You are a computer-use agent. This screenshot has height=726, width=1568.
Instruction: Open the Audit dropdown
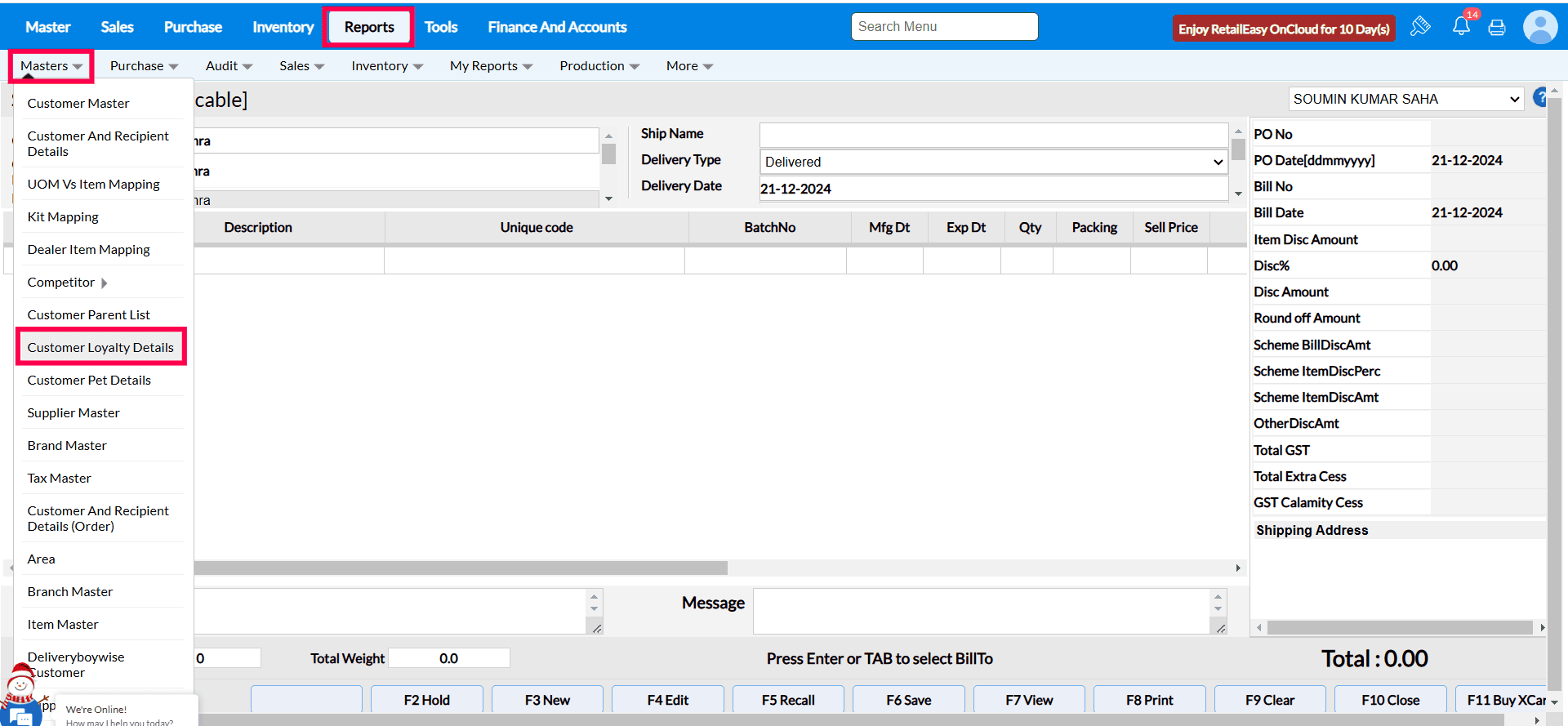pos(229,66)
